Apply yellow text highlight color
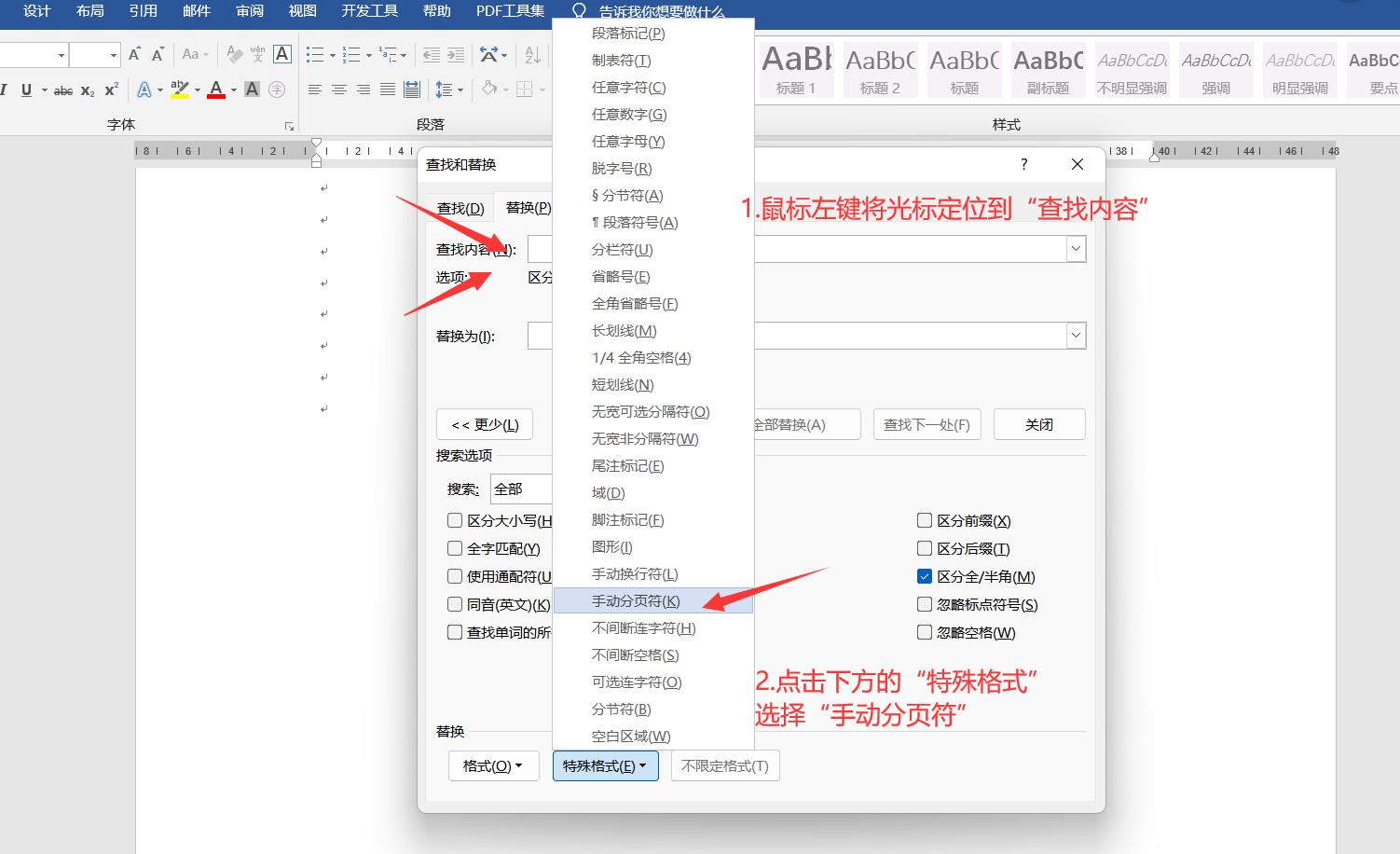The image size is (1400, 854). coord(180,90)
